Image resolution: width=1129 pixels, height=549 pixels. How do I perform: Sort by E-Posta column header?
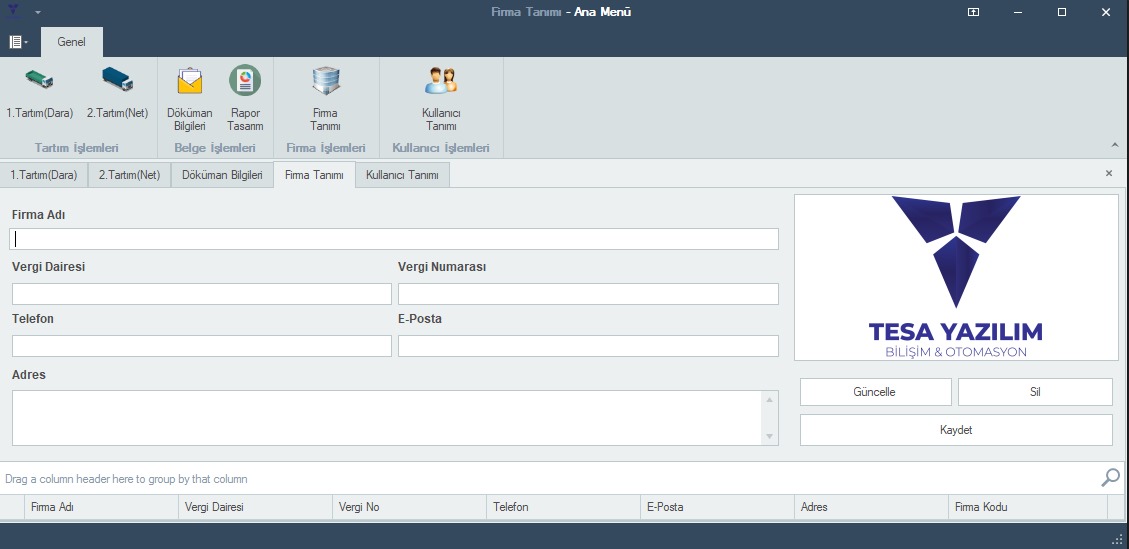tap(717, 507)
